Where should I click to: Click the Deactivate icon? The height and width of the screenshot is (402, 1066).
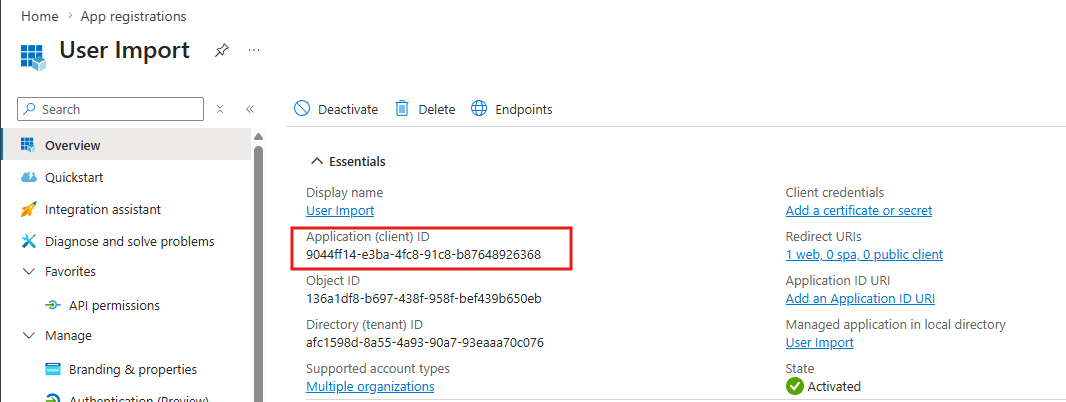[302, 109]
